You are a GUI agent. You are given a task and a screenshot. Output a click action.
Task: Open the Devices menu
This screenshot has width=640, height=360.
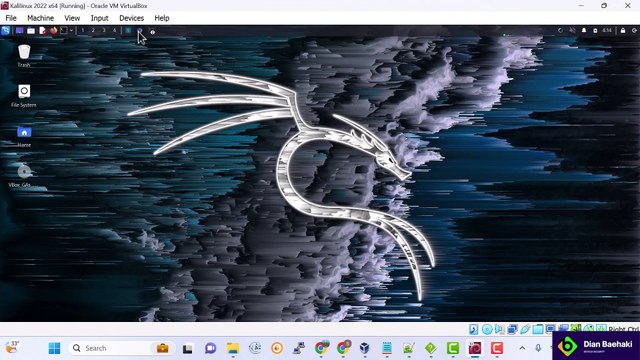pos(131,18)
